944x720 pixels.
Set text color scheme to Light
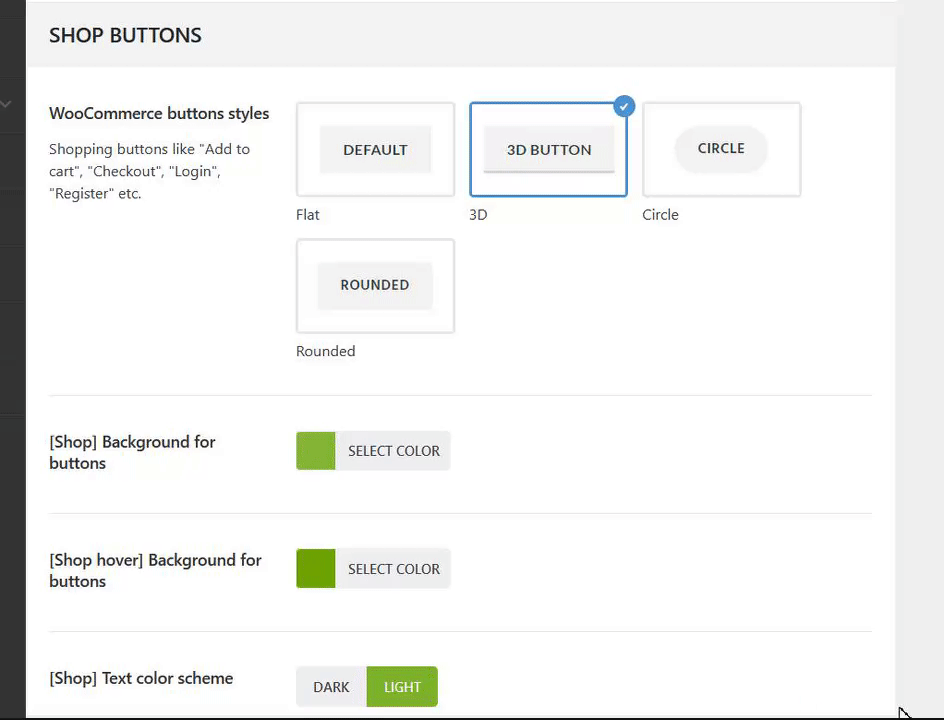coord(402,687)
